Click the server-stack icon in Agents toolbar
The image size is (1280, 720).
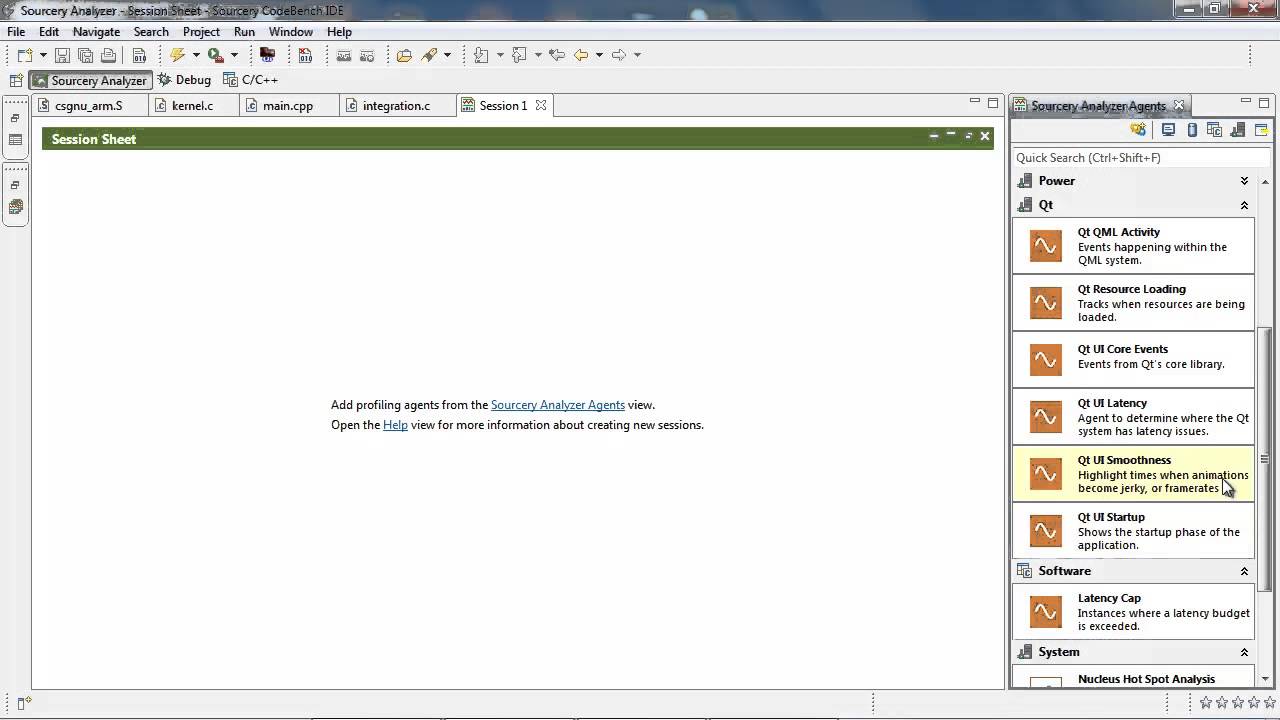pos(1238,130)
